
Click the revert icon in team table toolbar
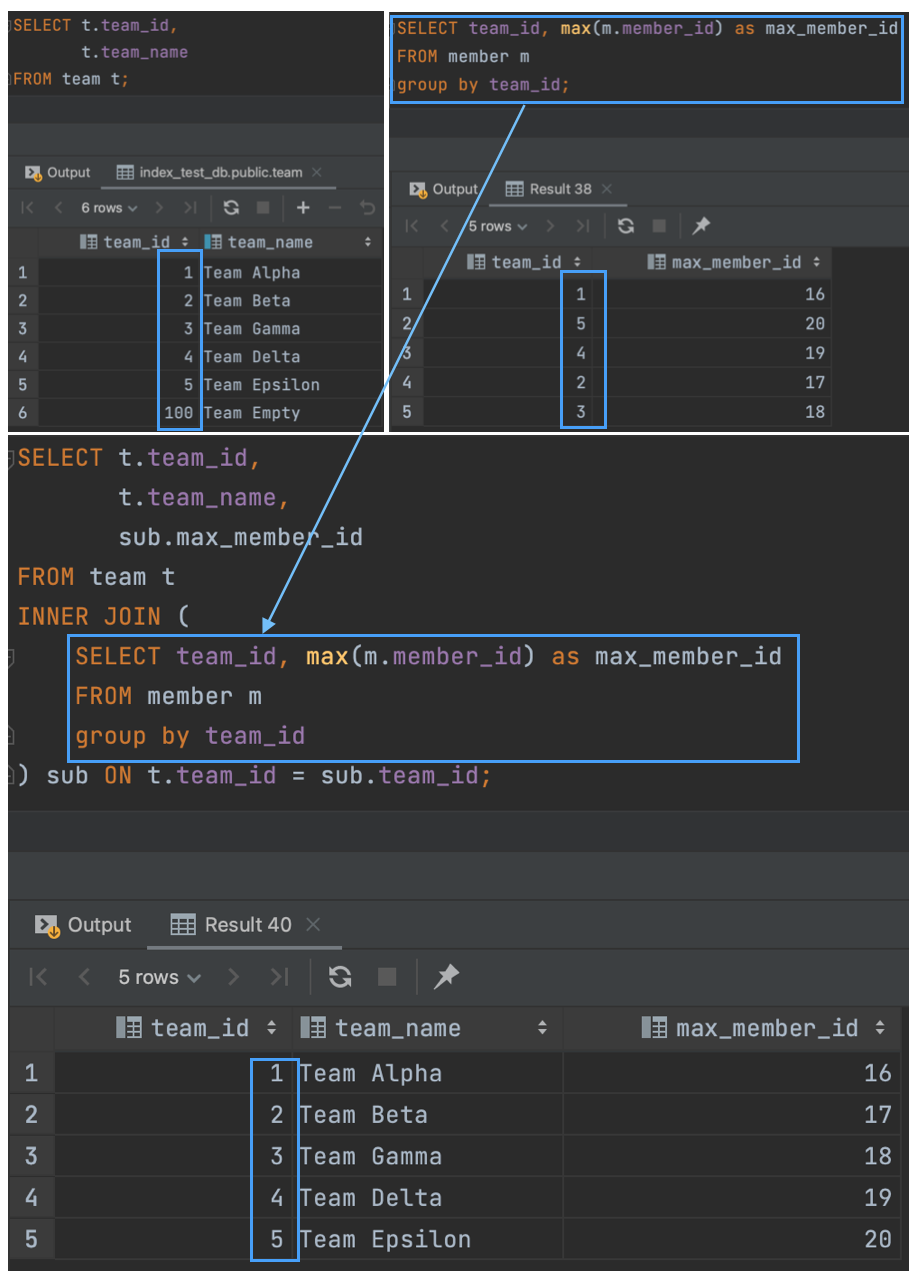pyautogui.click(x=367, y=208)
